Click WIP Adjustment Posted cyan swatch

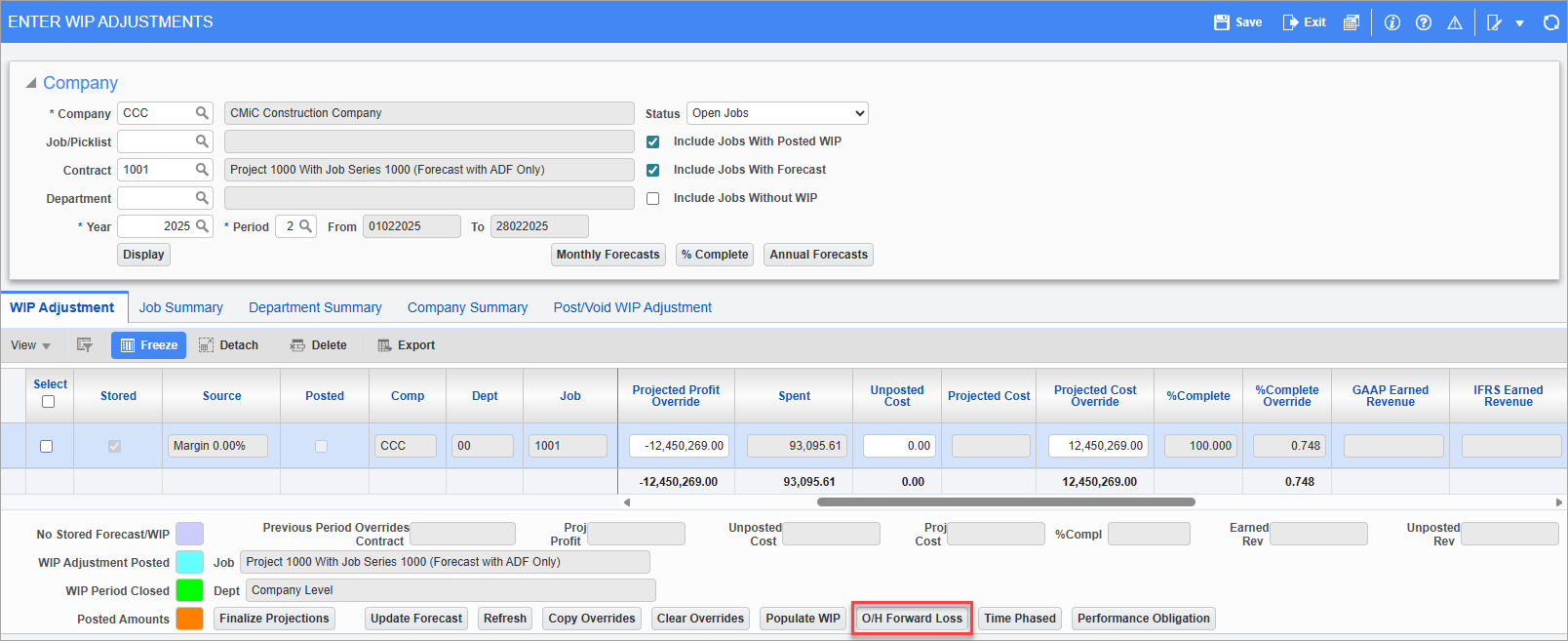tap(189, 562)
